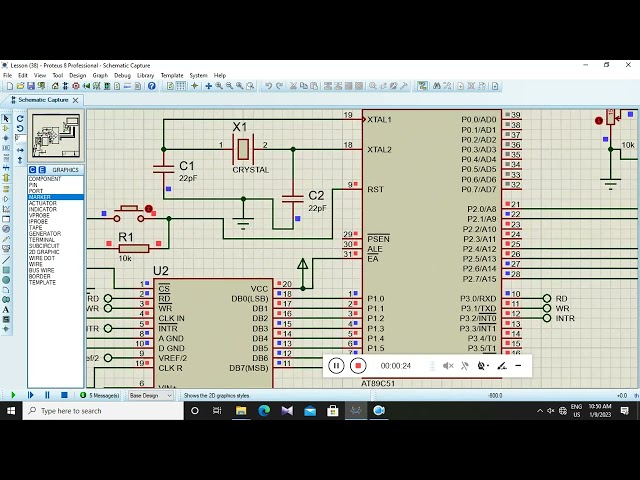Screen dimensions: 640x480
Task: Open the Base Design dropdown
Action: point(150,396)
